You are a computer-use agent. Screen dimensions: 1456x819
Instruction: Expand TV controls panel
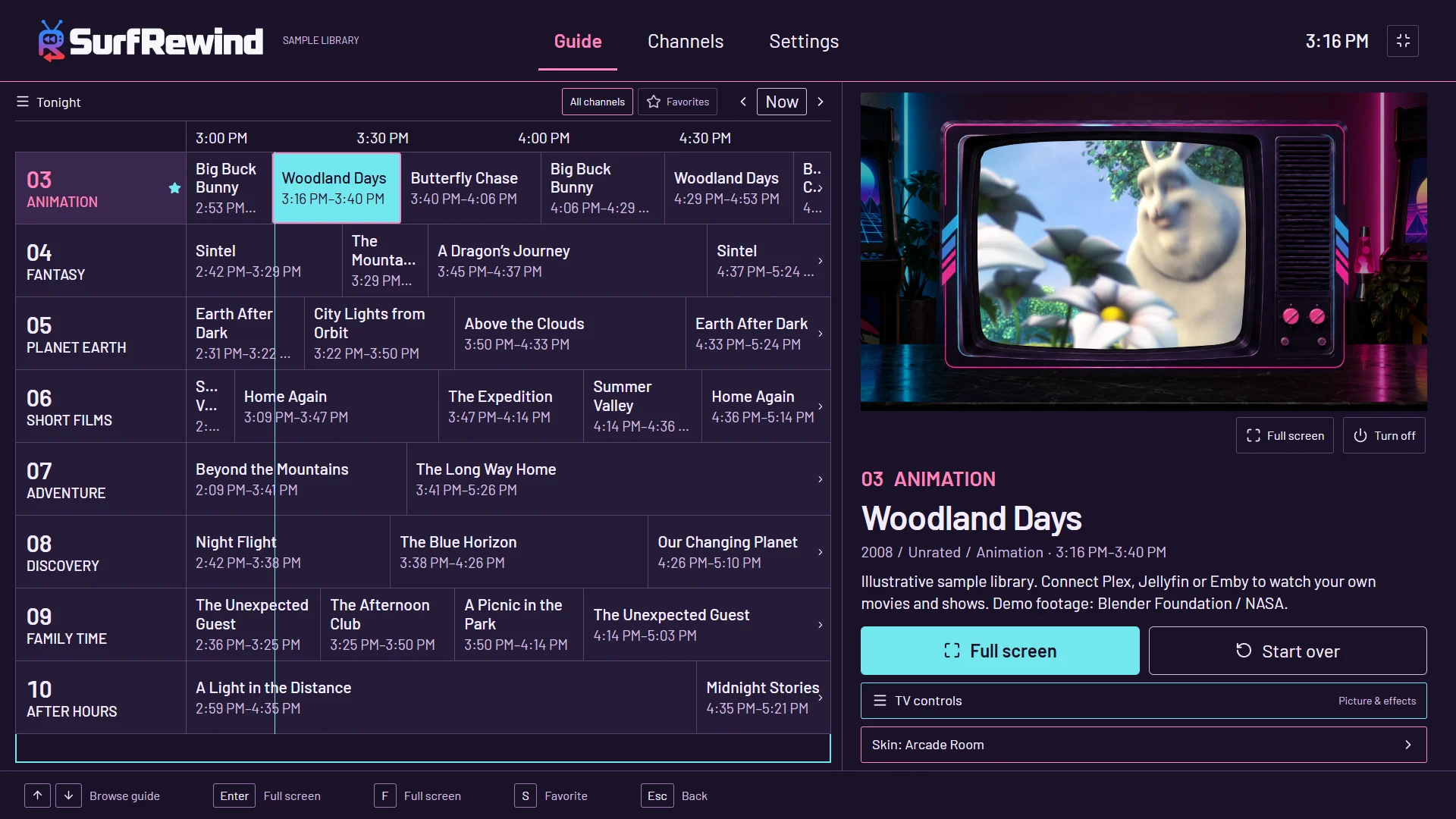pos(1144,701)
